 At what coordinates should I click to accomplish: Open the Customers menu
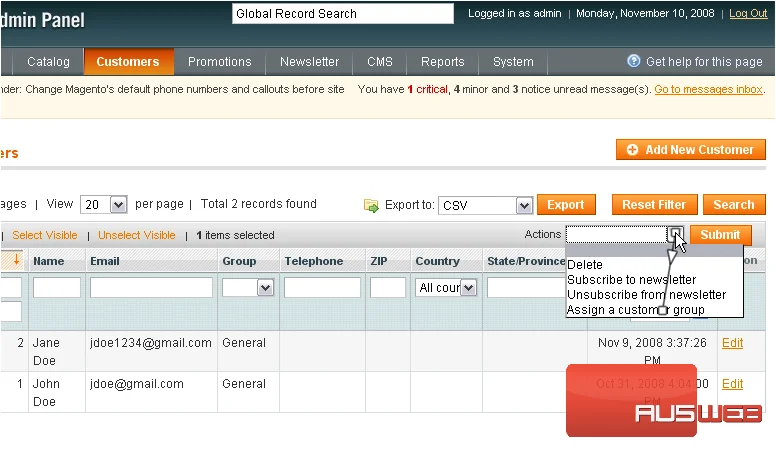[x=128, y=62]
